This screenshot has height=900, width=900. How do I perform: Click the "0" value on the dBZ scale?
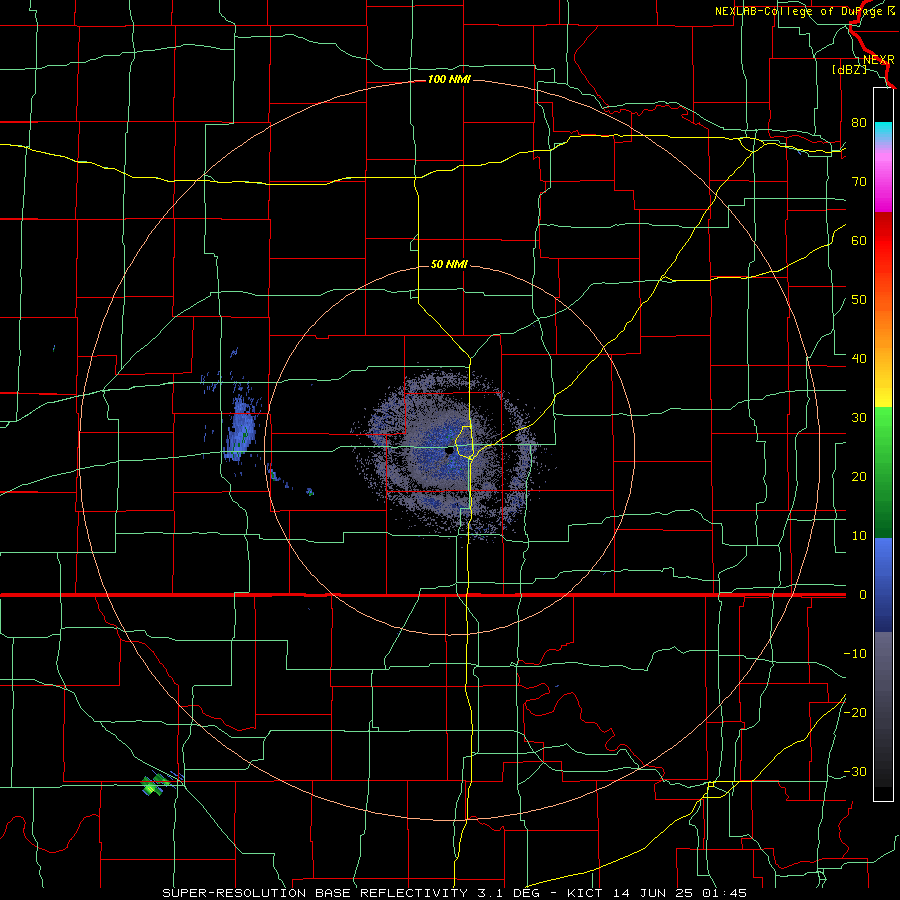pos(863,595)
